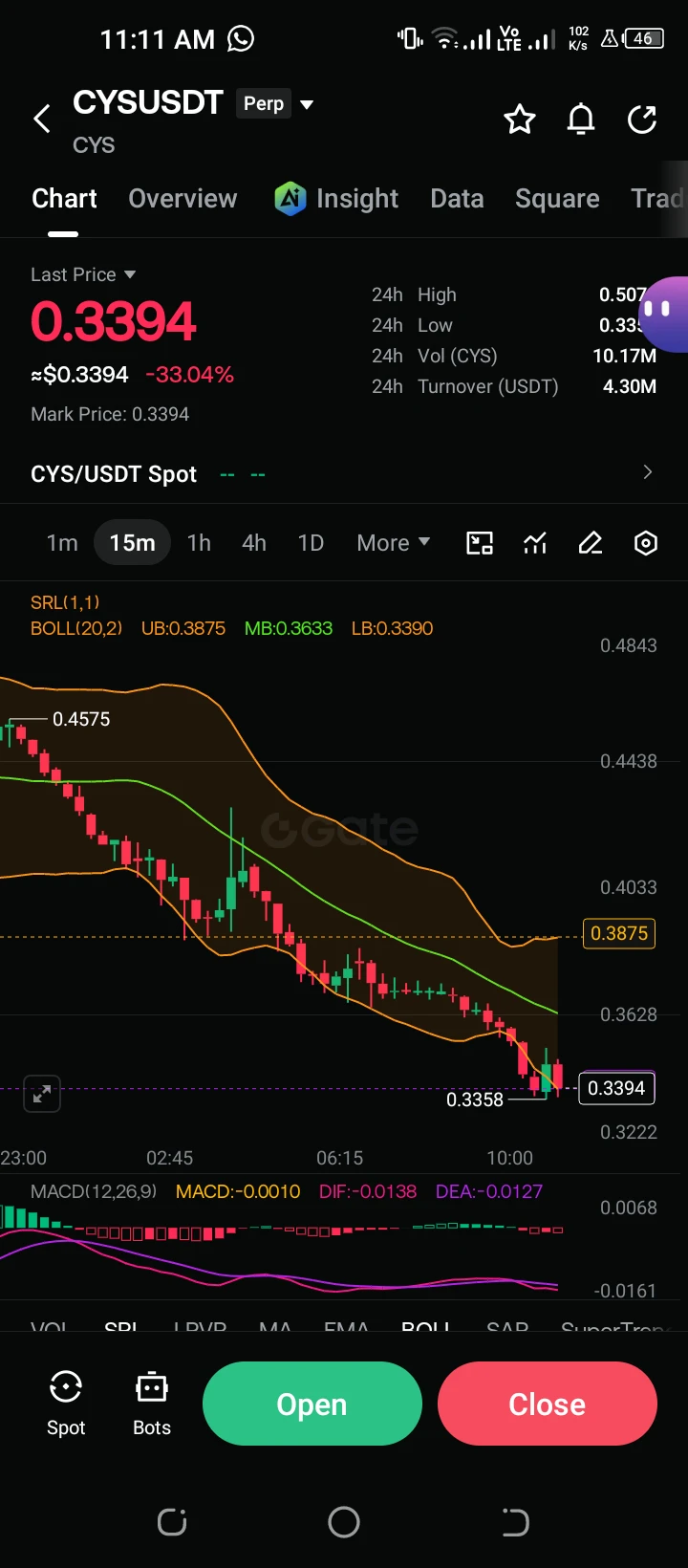
Task: Tap the red Close button
Action: tap(548, 1404)
